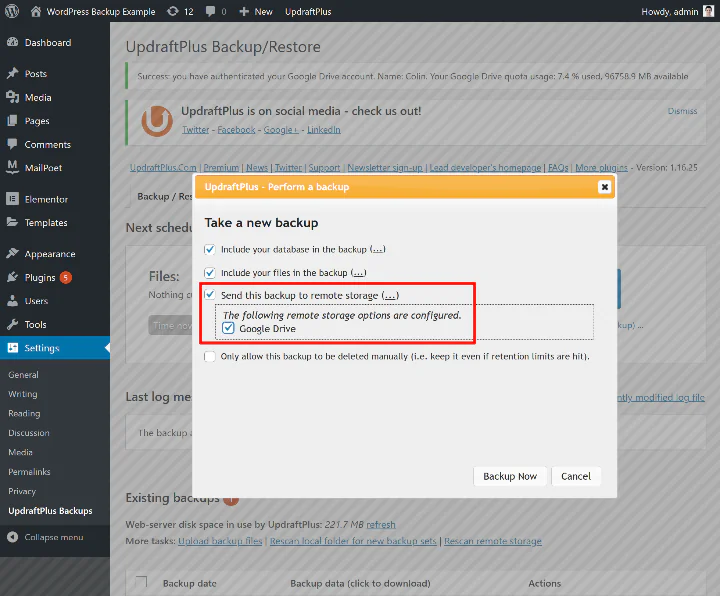Click the Backup Now button

[510, 476]
